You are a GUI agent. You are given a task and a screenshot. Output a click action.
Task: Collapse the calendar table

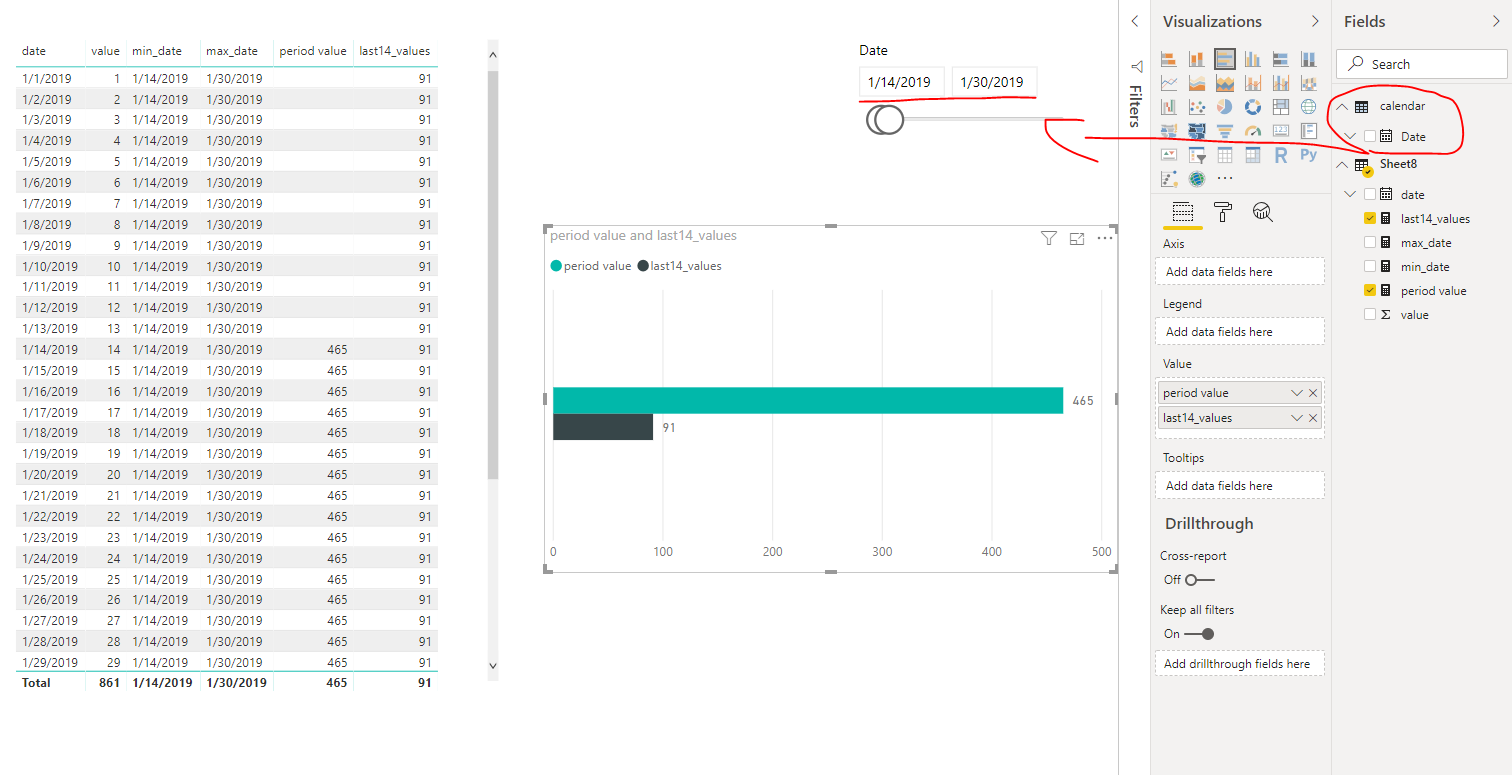[x=1342, y=106]
